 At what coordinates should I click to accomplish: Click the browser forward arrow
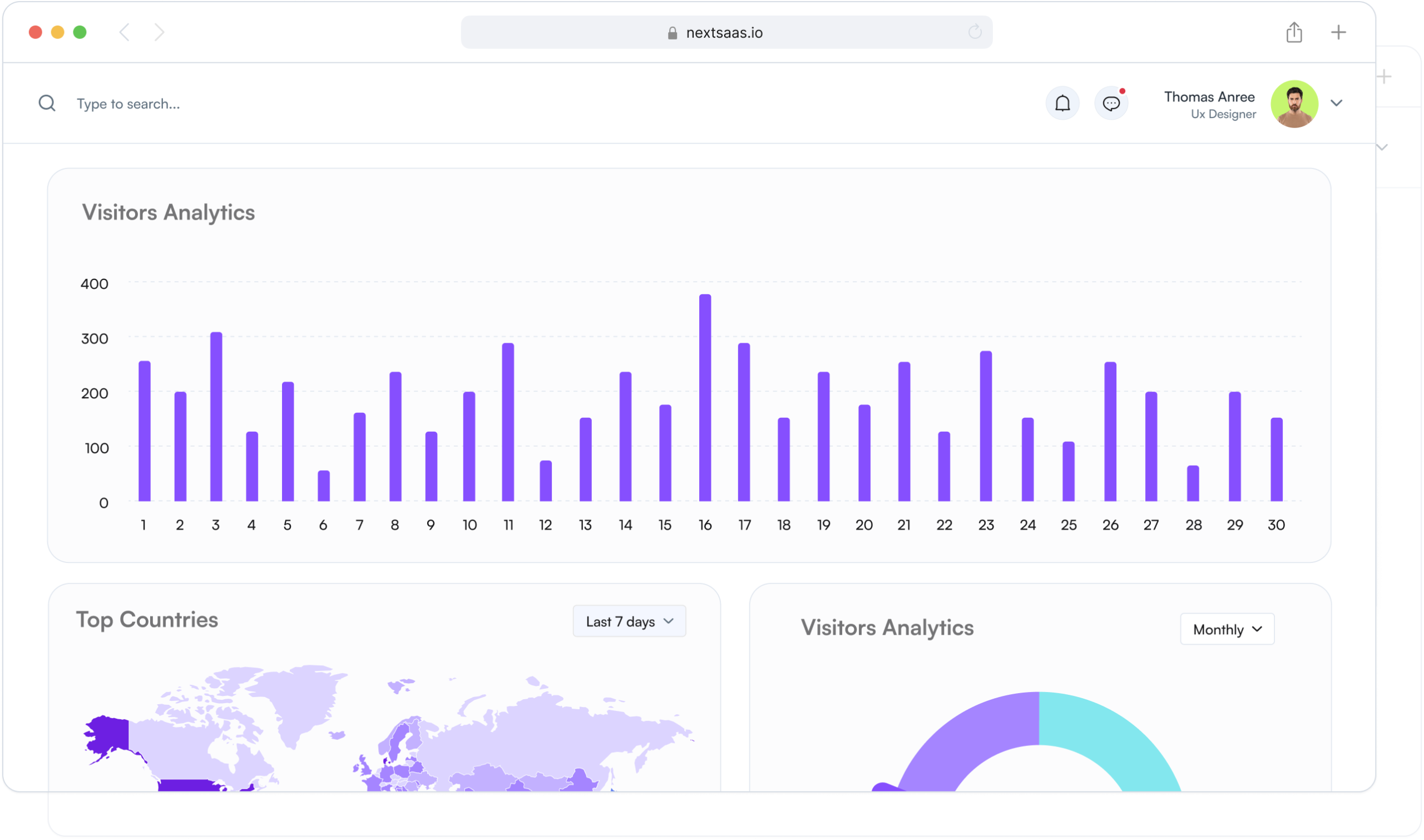(159, 32)
